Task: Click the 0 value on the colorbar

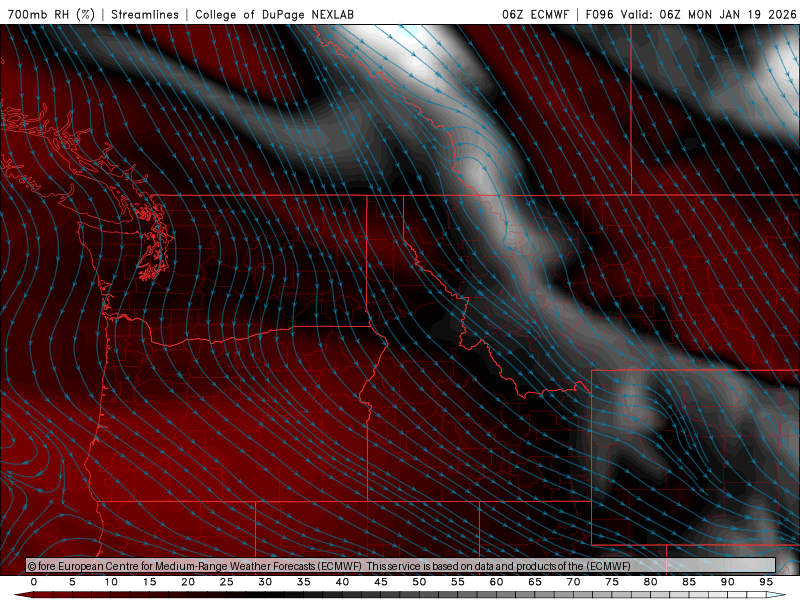Action: pyautogui.click(x=34, y=582)
